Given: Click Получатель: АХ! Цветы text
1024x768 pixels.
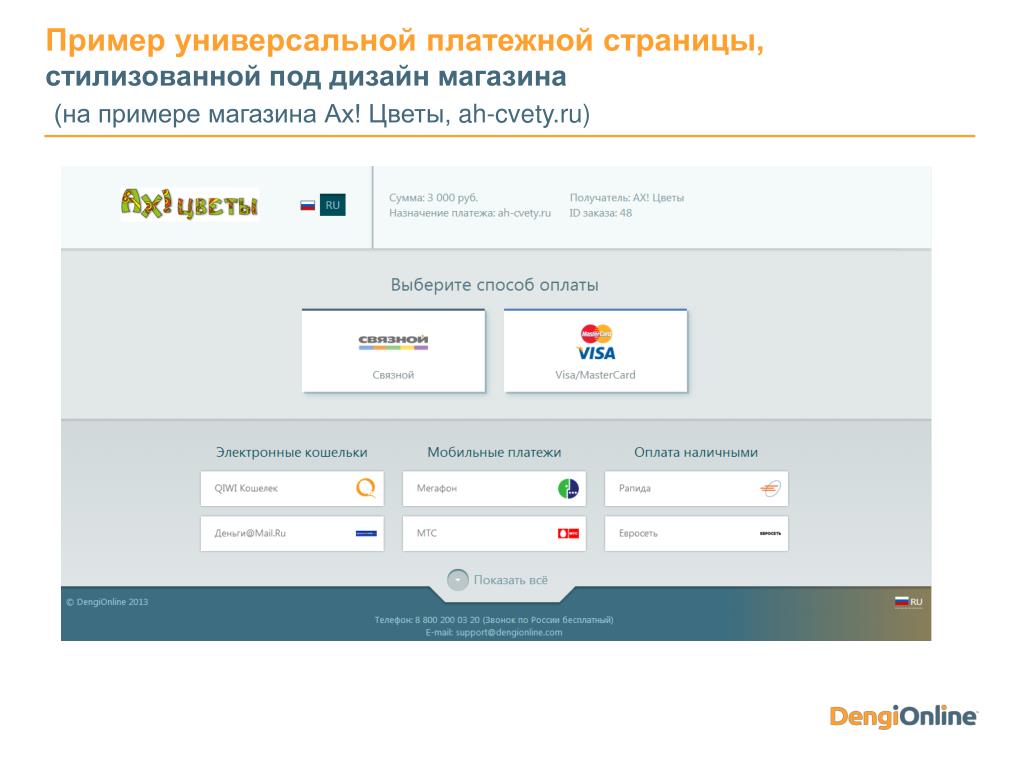Looking at the screenshot, I should click(627, 197).
